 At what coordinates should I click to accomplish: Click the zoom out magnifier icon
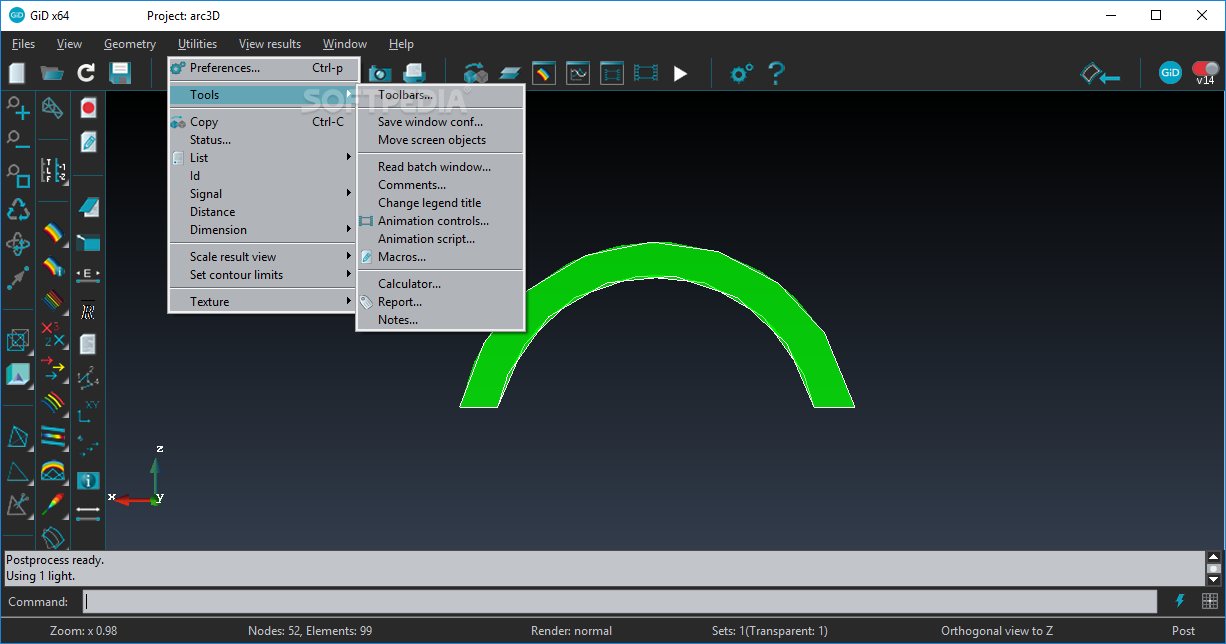tap(18, 141)
